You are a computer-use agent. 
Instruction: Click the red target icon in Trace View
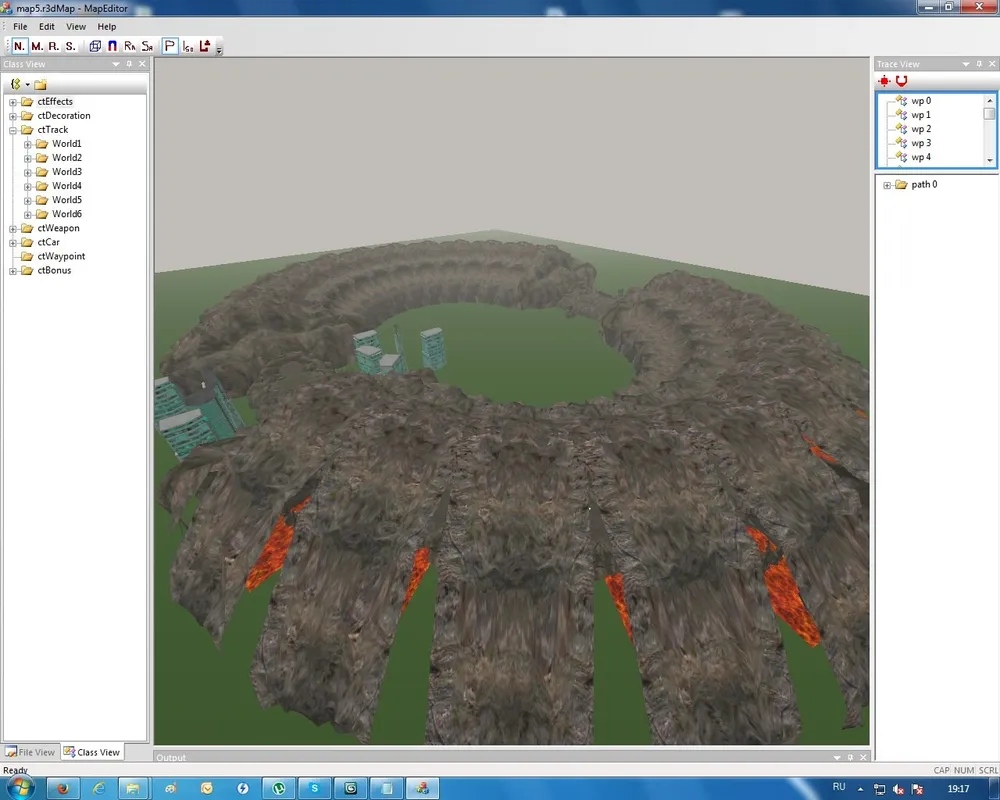(x=885, y=81)
